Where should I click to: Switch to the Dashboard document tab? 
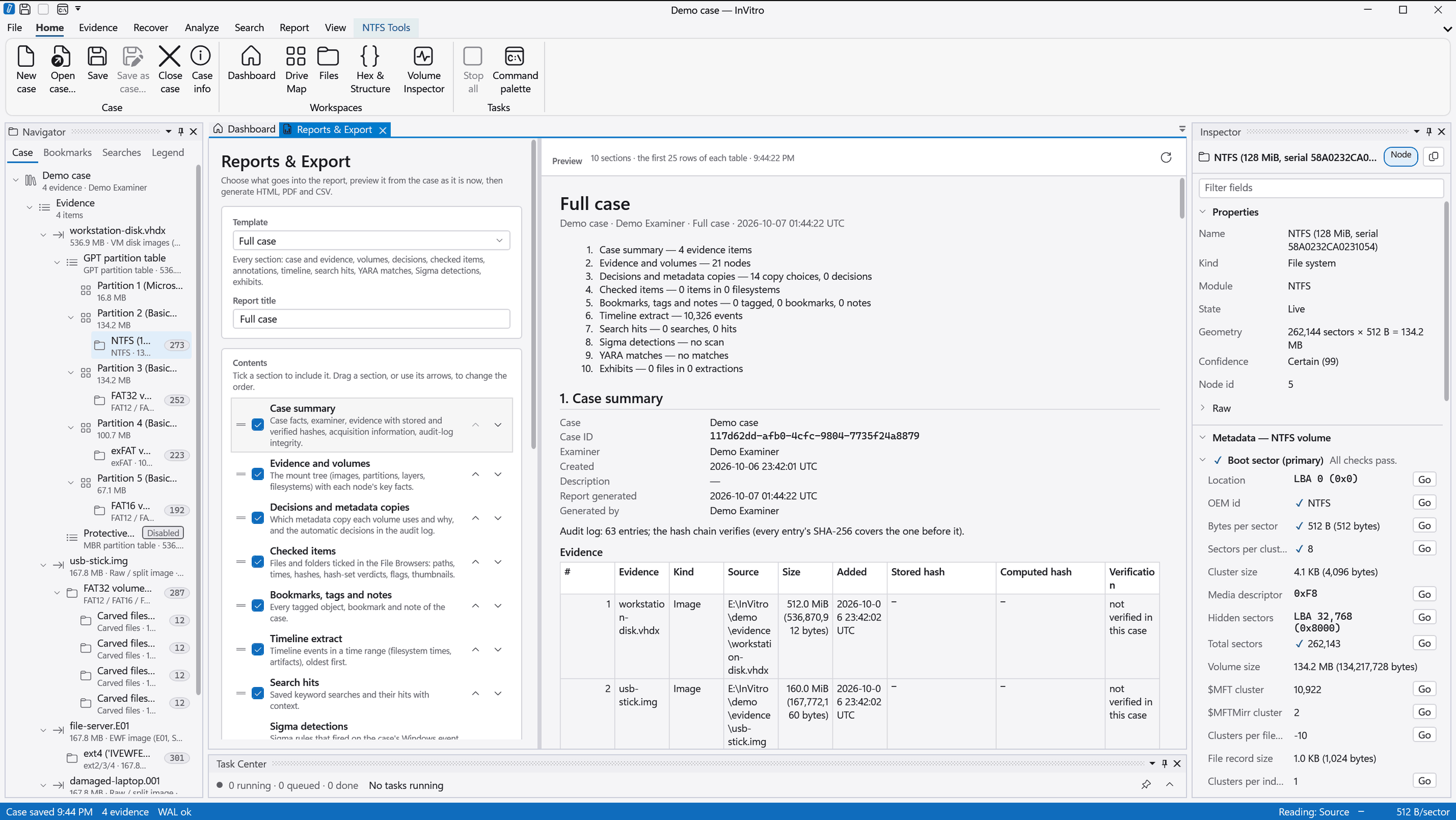pyautogui.click(x=244, y=129)
